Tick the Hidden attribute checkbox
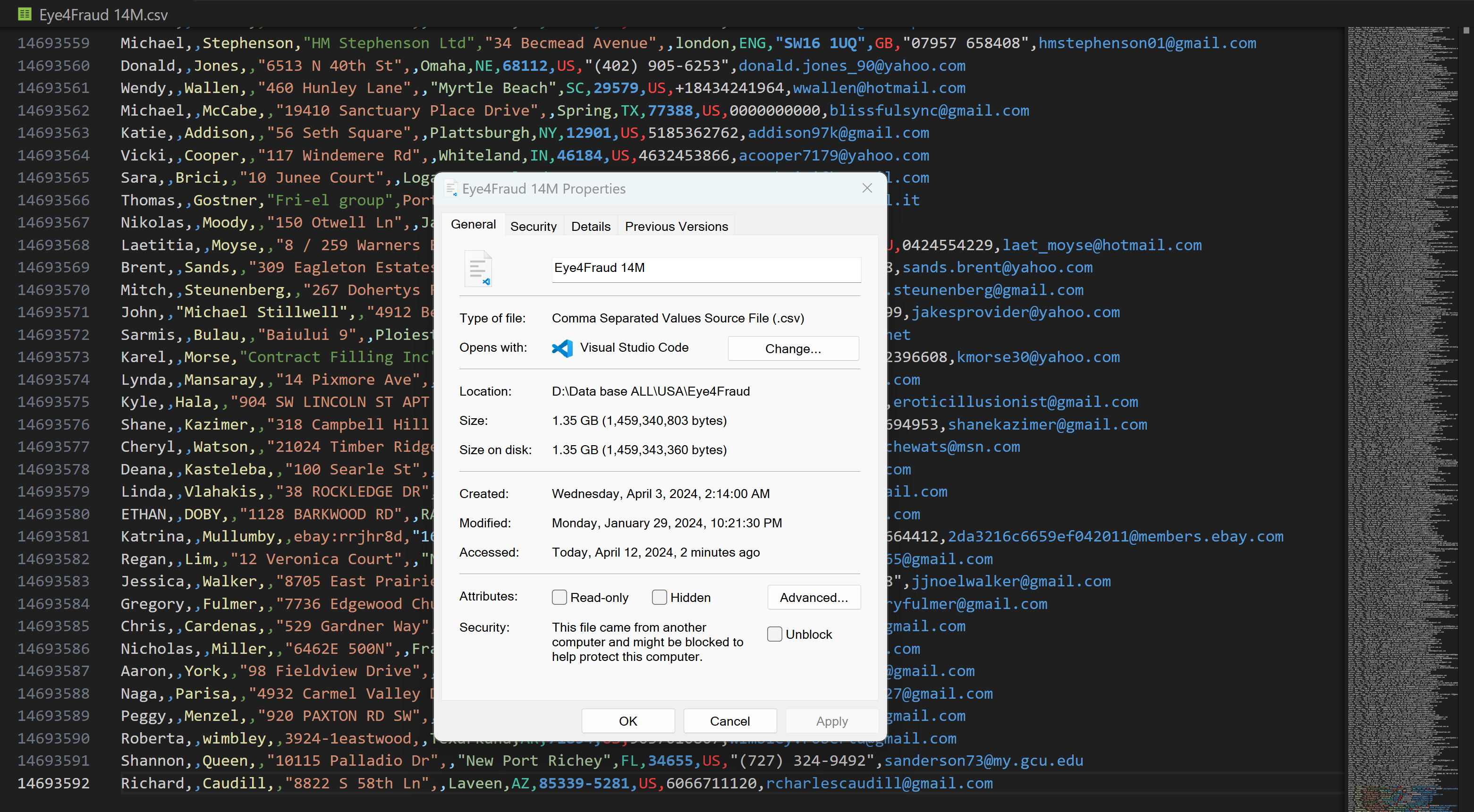 point(659,597)
